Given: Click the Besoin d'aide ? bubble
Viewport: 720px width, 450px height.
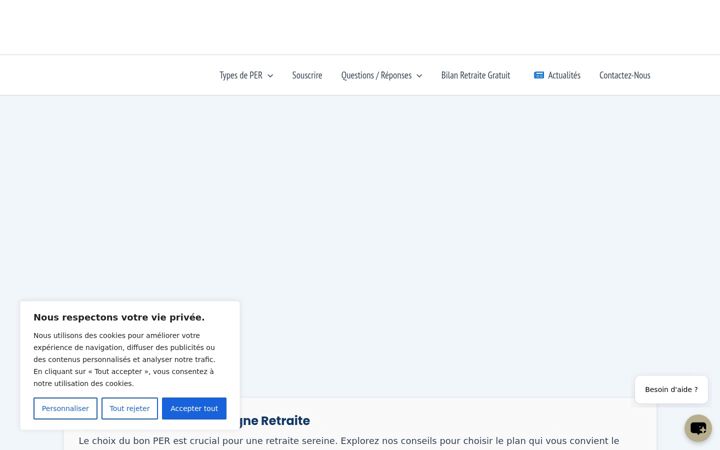Looking at the screenshot, I should 671,389.
